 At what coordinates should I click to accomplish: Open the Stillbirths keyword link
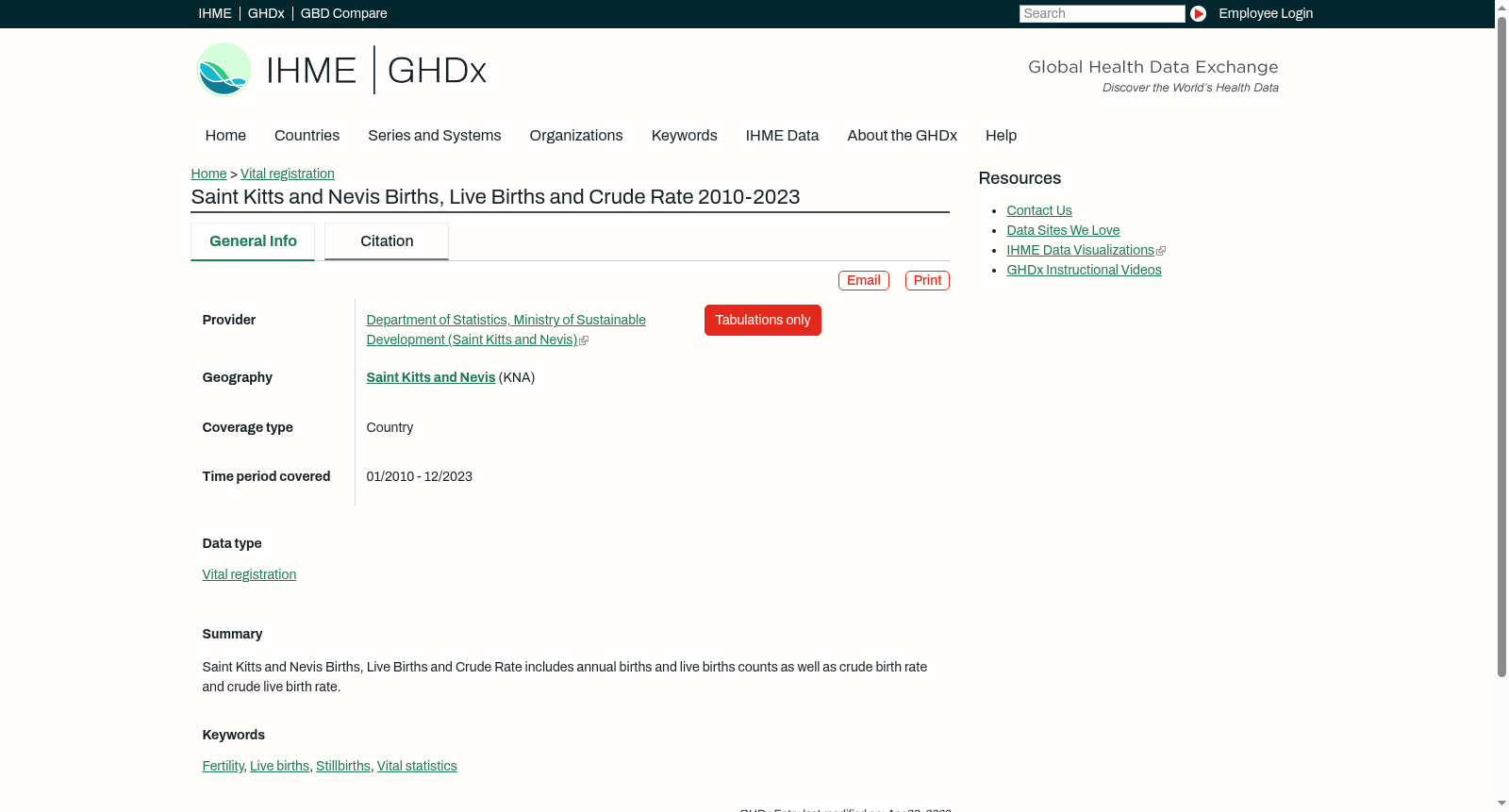pos(343,766)
